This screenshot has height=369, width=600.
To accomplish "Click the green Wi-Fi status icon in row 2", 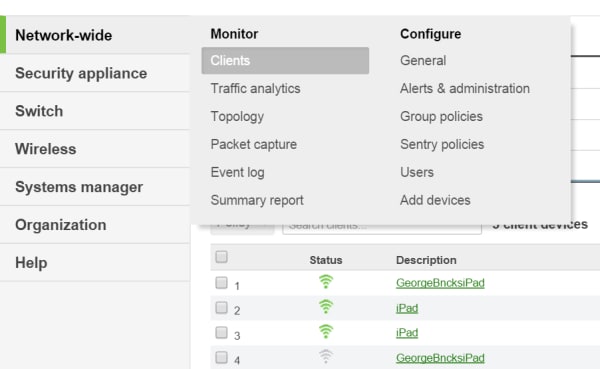I will pos(326,307).
